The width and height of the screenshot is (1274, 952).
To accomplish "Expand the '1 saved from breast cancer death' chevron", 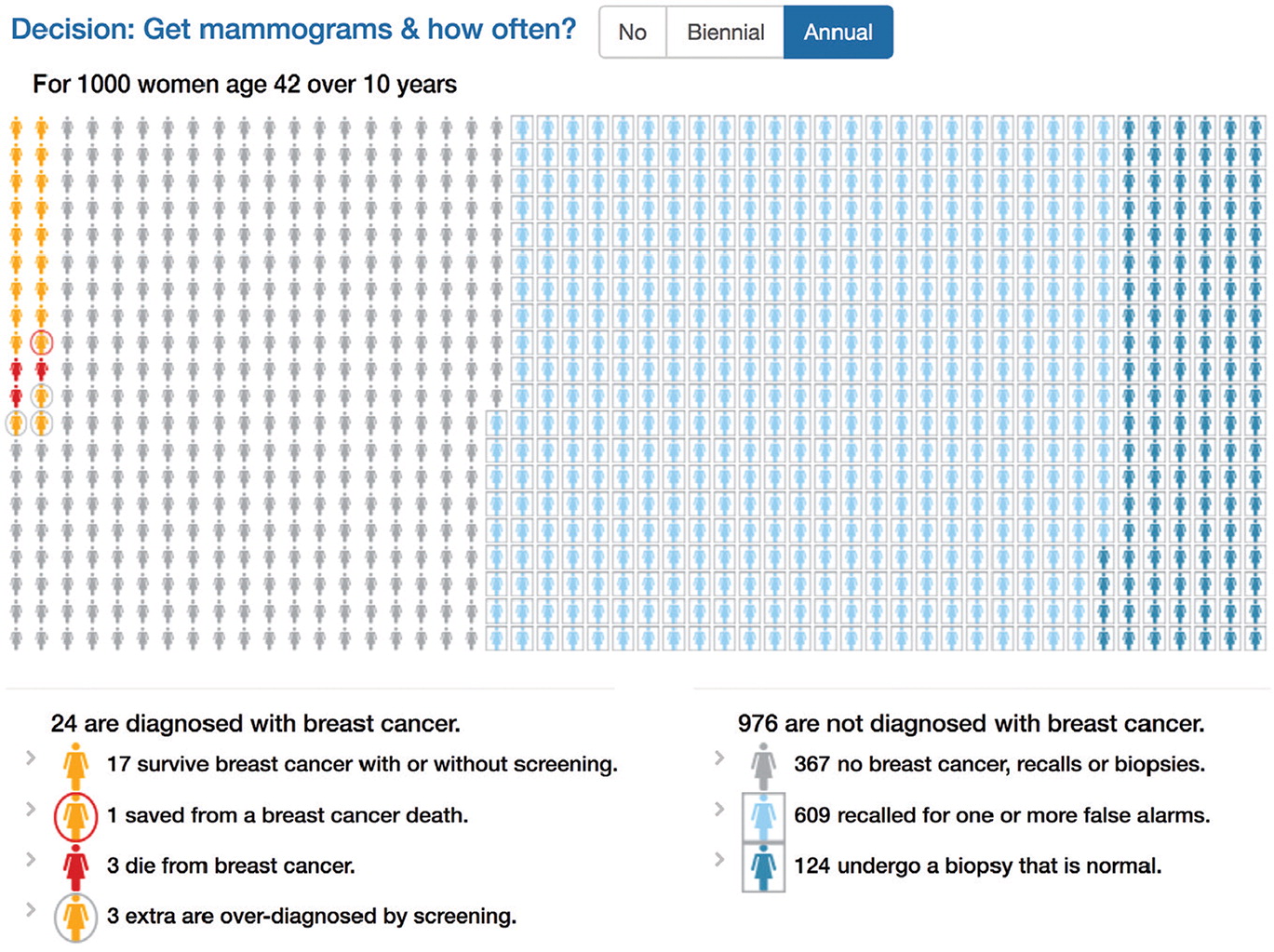I will [31, 809].
